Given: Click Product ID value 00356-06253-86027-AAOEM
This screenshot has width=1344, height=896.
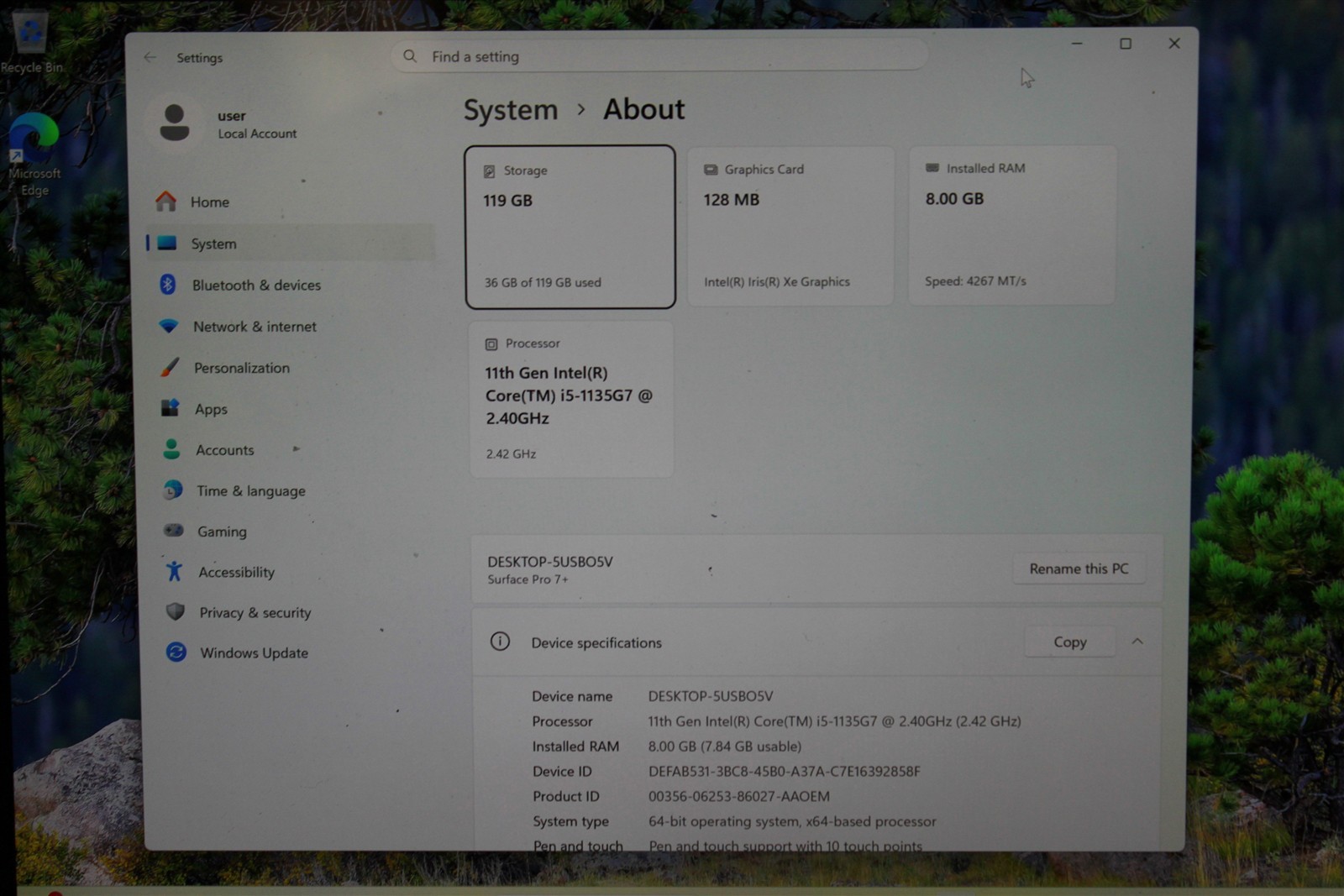Looking at the screenshot, I should pos(739,796).
